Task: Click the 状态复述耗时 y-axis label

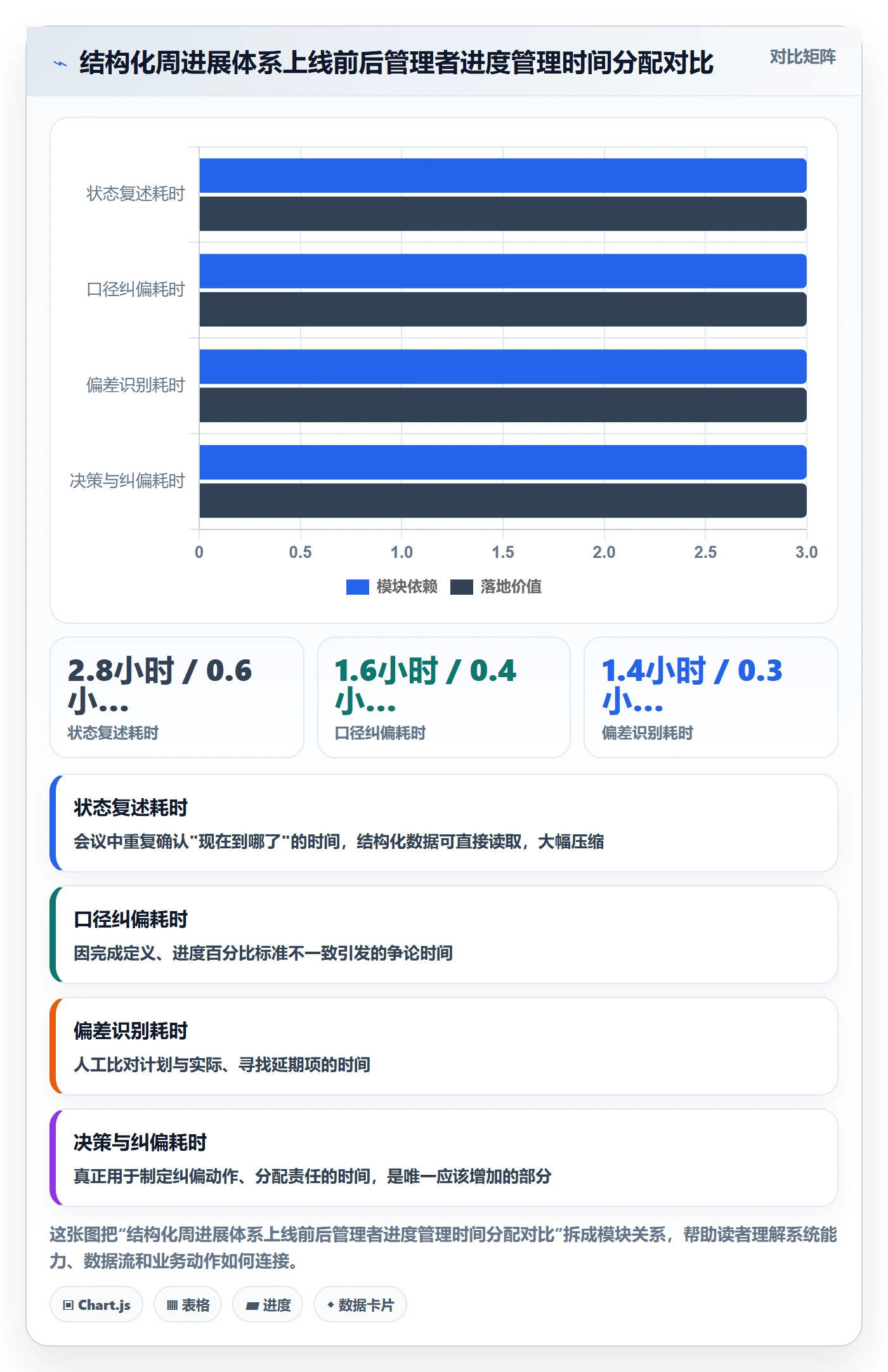Action: tap(135, 194)
